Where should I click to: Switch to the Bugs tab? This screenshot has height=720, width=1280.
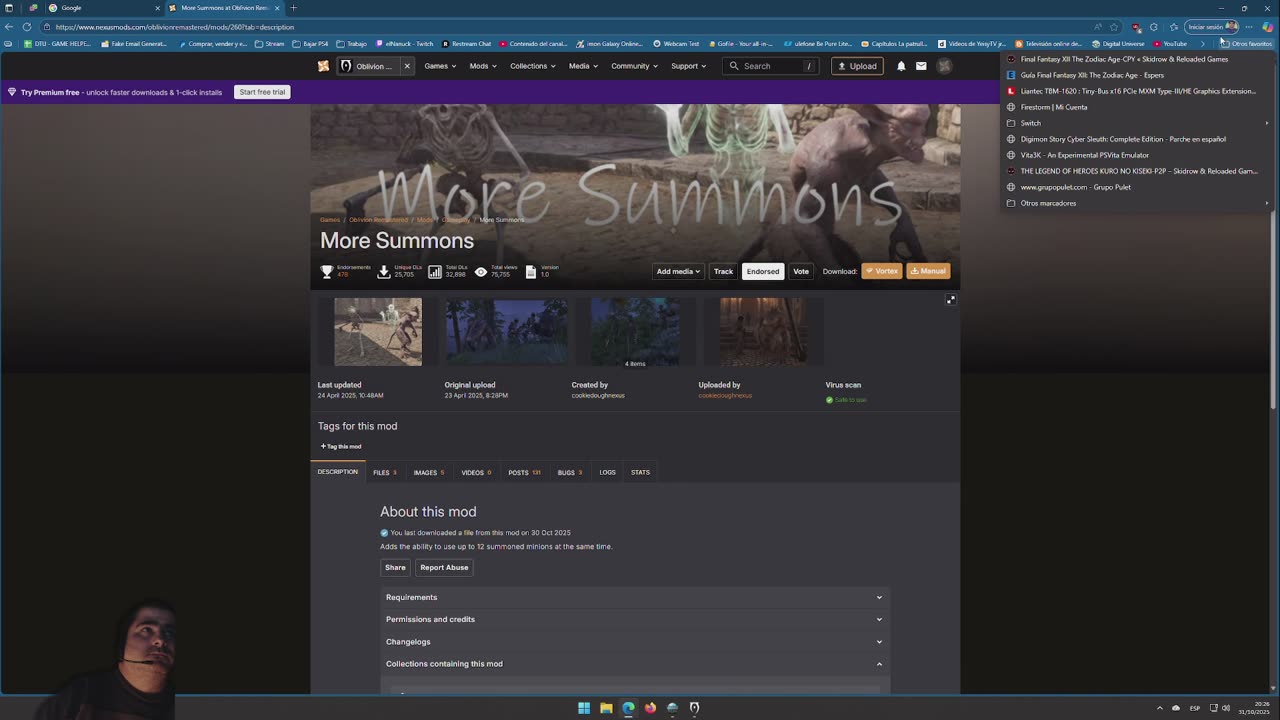[570, 472]
